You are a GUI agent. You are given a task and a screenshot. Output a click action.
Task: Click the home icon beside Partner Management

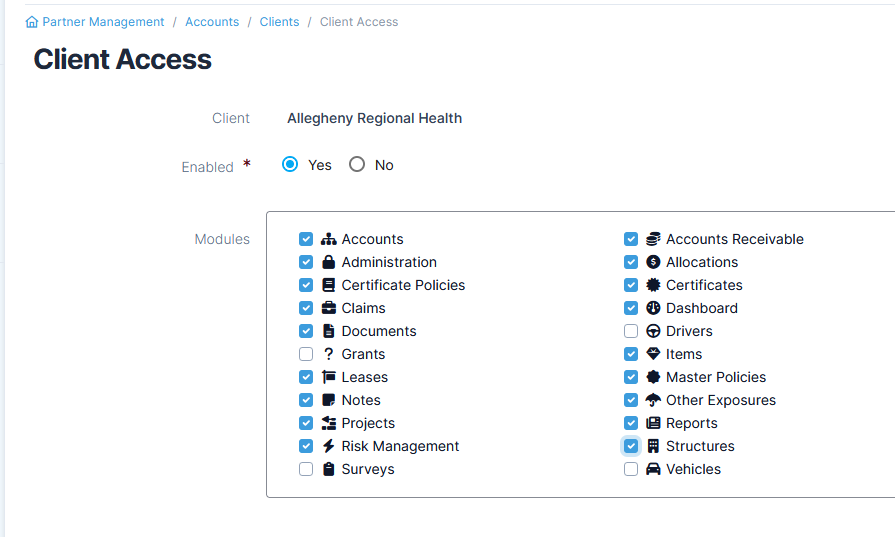pyautogui.click(x=32, y=22)
